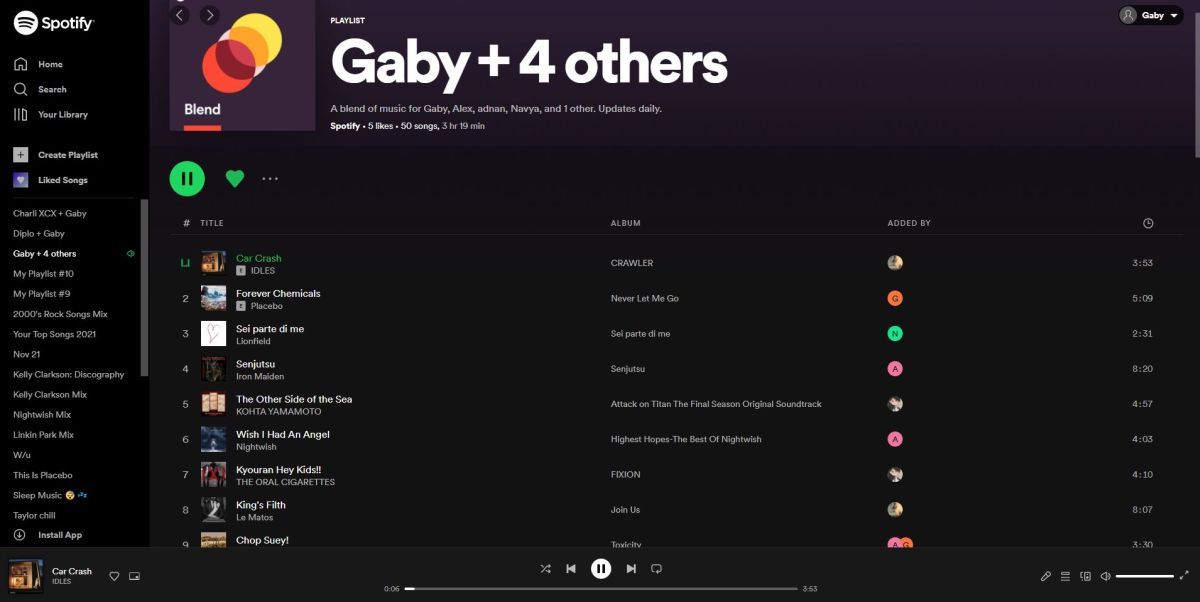Screen dimensions: 1200x602
Task: Open Kelly Clarkson: Discography playlist
Action: click(x=69, y=374)
